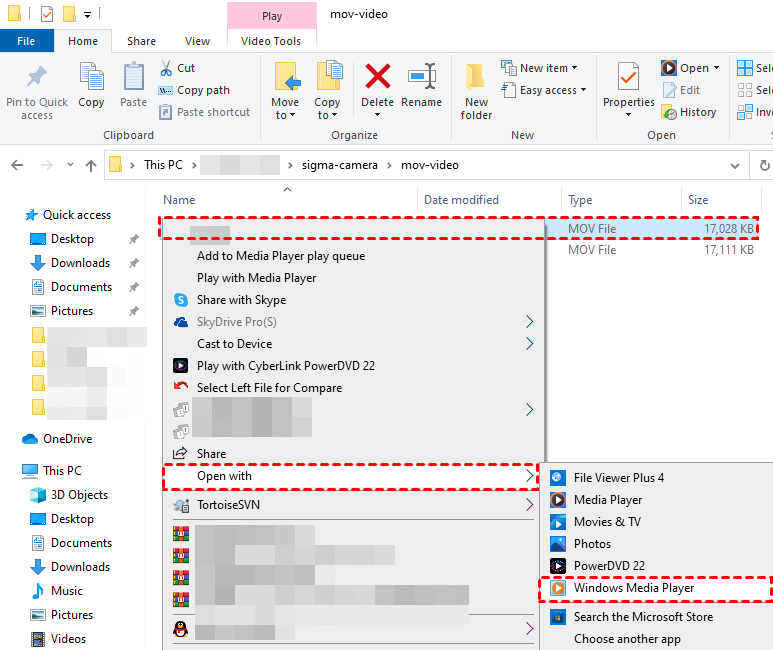The height and width of the screenshot is (650, 773).
Task: Click This PC in address breadcrumb
Action: [163, 165]
